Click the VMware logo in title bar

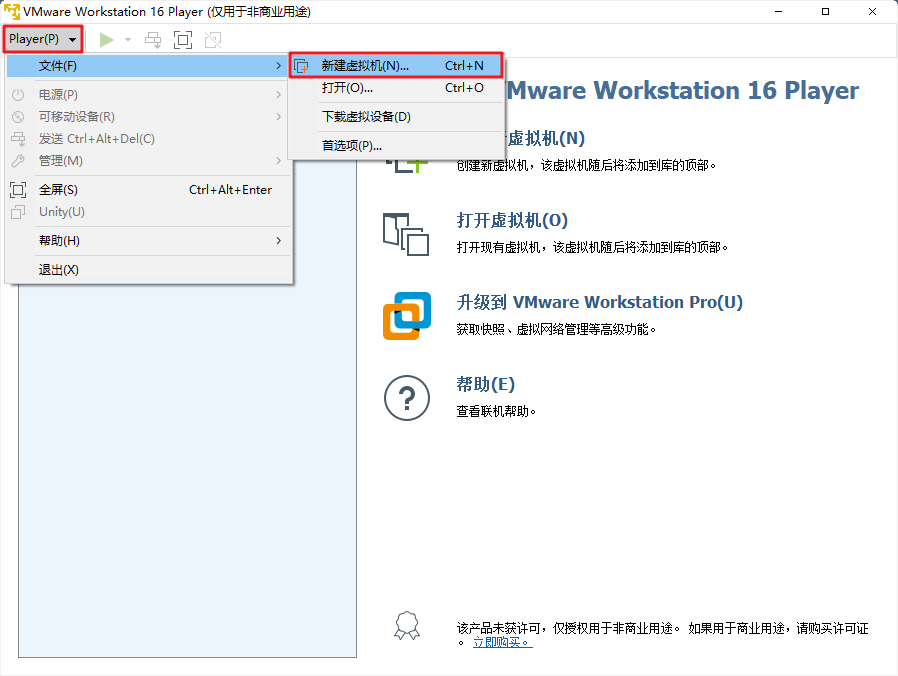(x=11, y=11)
